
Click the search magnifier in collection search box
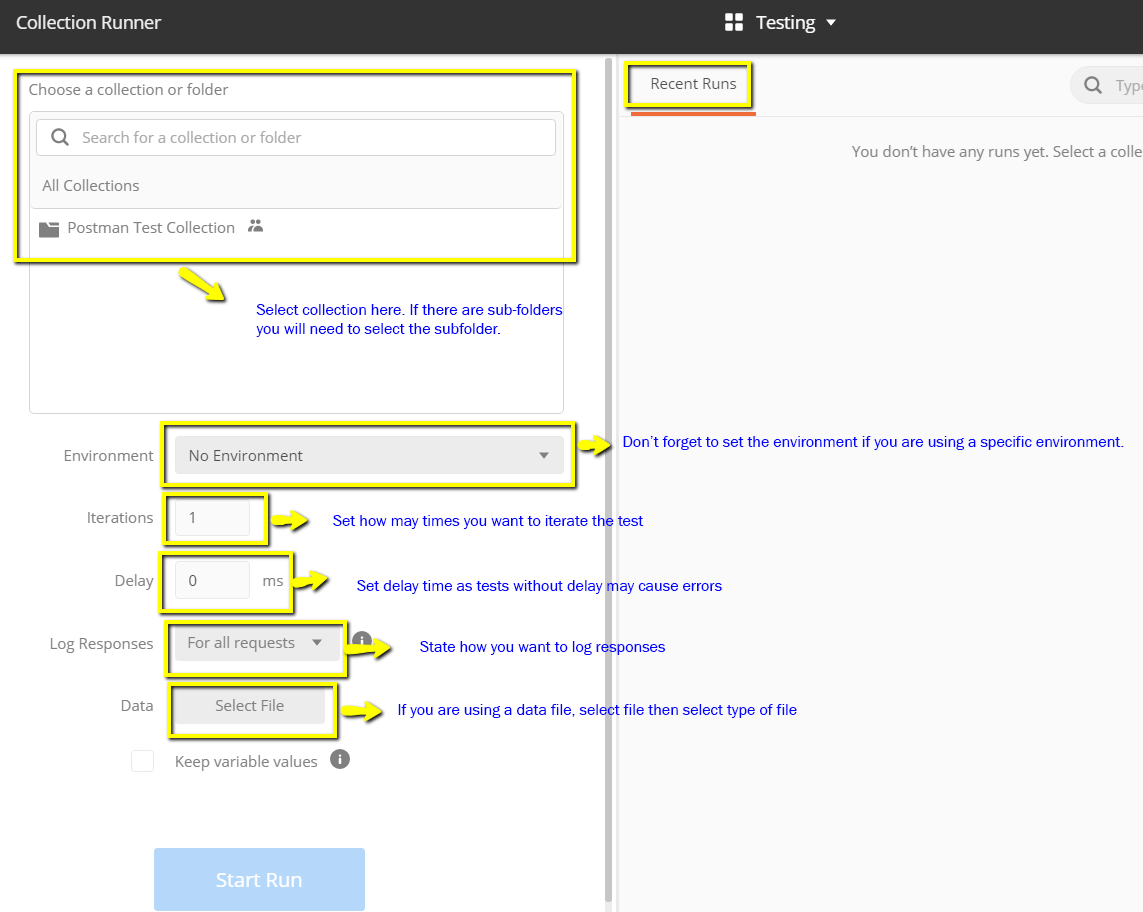click(x=61, y=137)
